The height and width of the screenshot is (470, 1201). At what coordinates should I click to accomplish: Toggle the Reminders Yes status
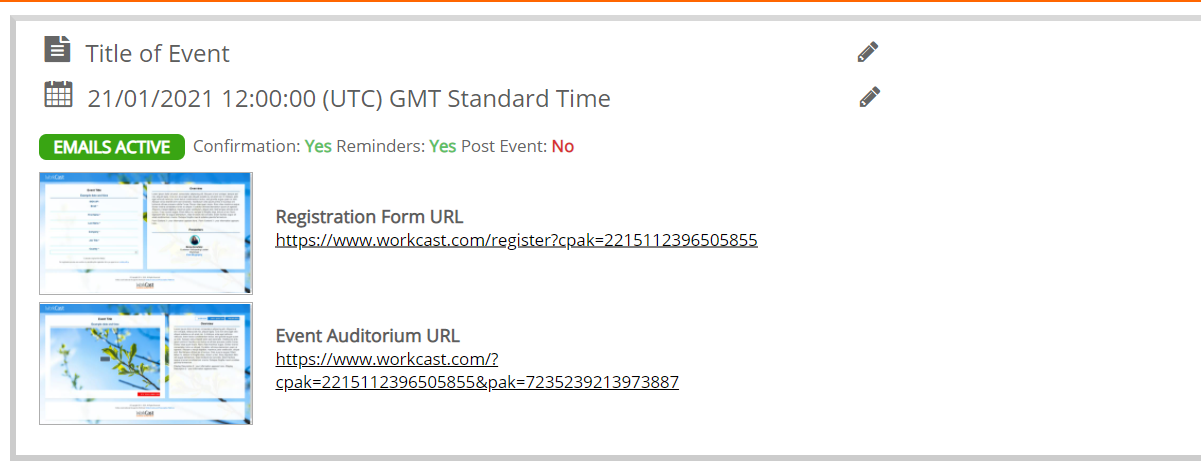point(443,146)
